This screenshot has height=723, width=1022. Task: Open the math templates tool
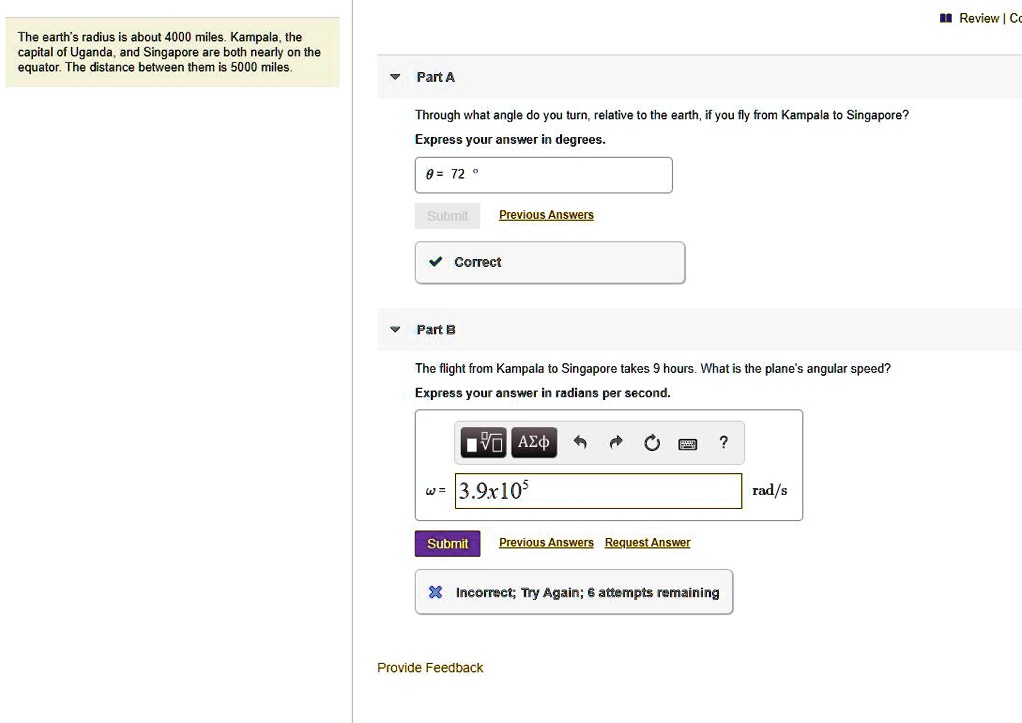(484, 442)
